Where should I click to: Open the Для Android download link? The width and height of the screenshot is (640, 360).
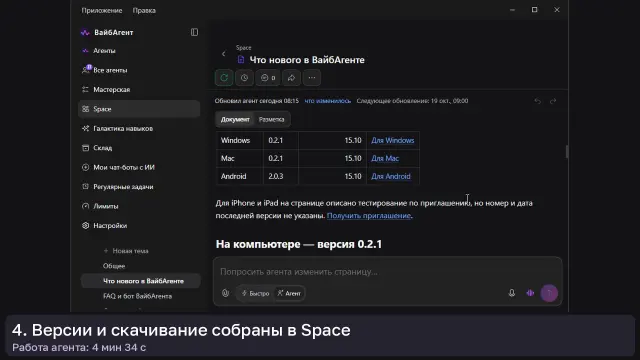[391, 176]
